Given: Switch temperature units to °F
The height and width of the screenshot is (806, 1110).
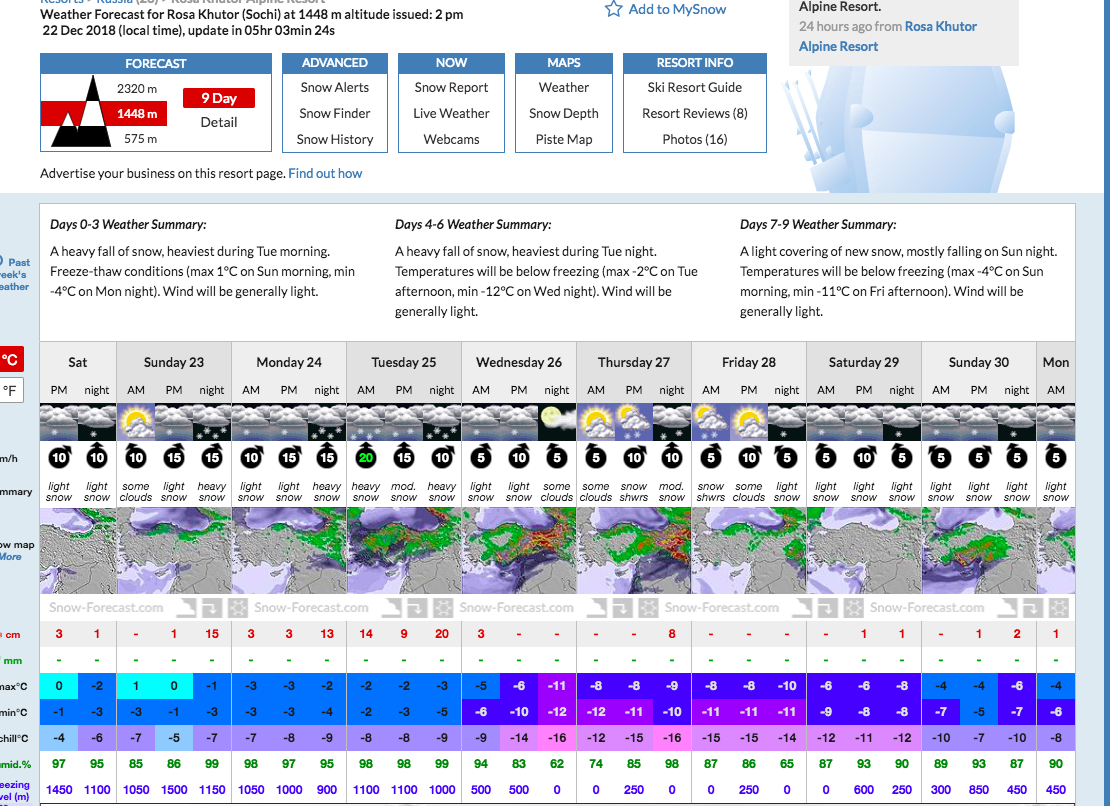Looking at the screenshot, I should coord(11,390).
